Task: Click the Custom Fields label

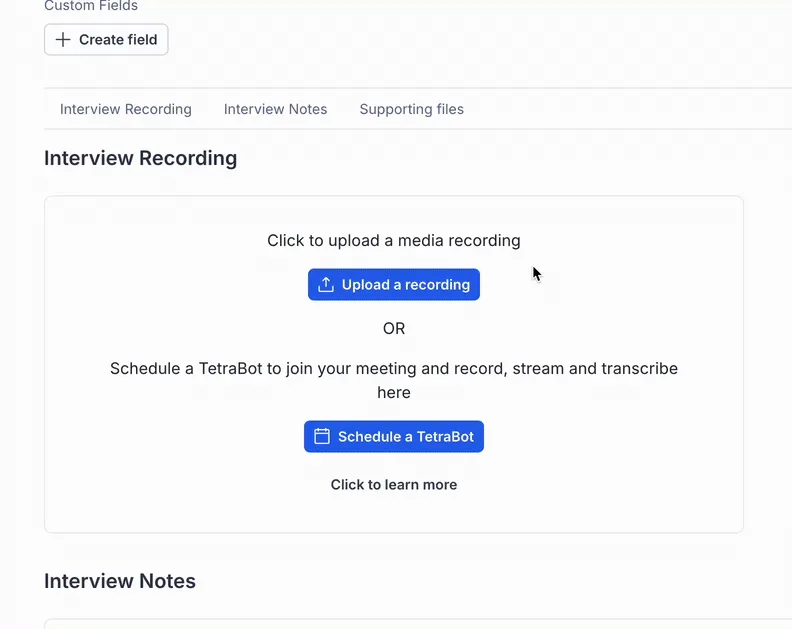Action: point(91,6)
